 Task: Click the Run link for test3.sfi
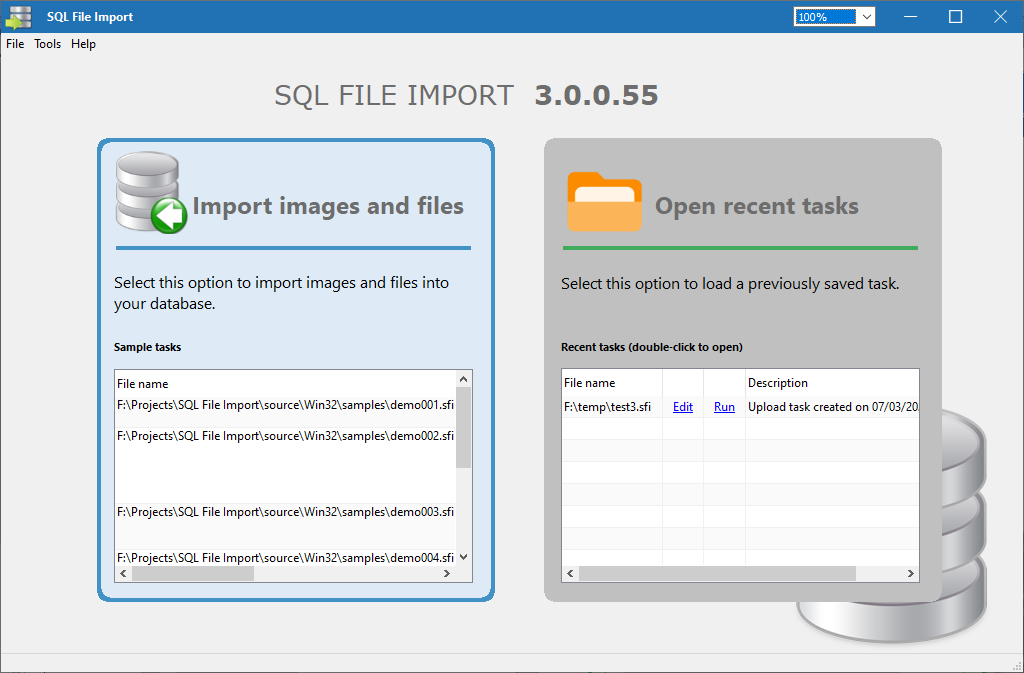724,407
